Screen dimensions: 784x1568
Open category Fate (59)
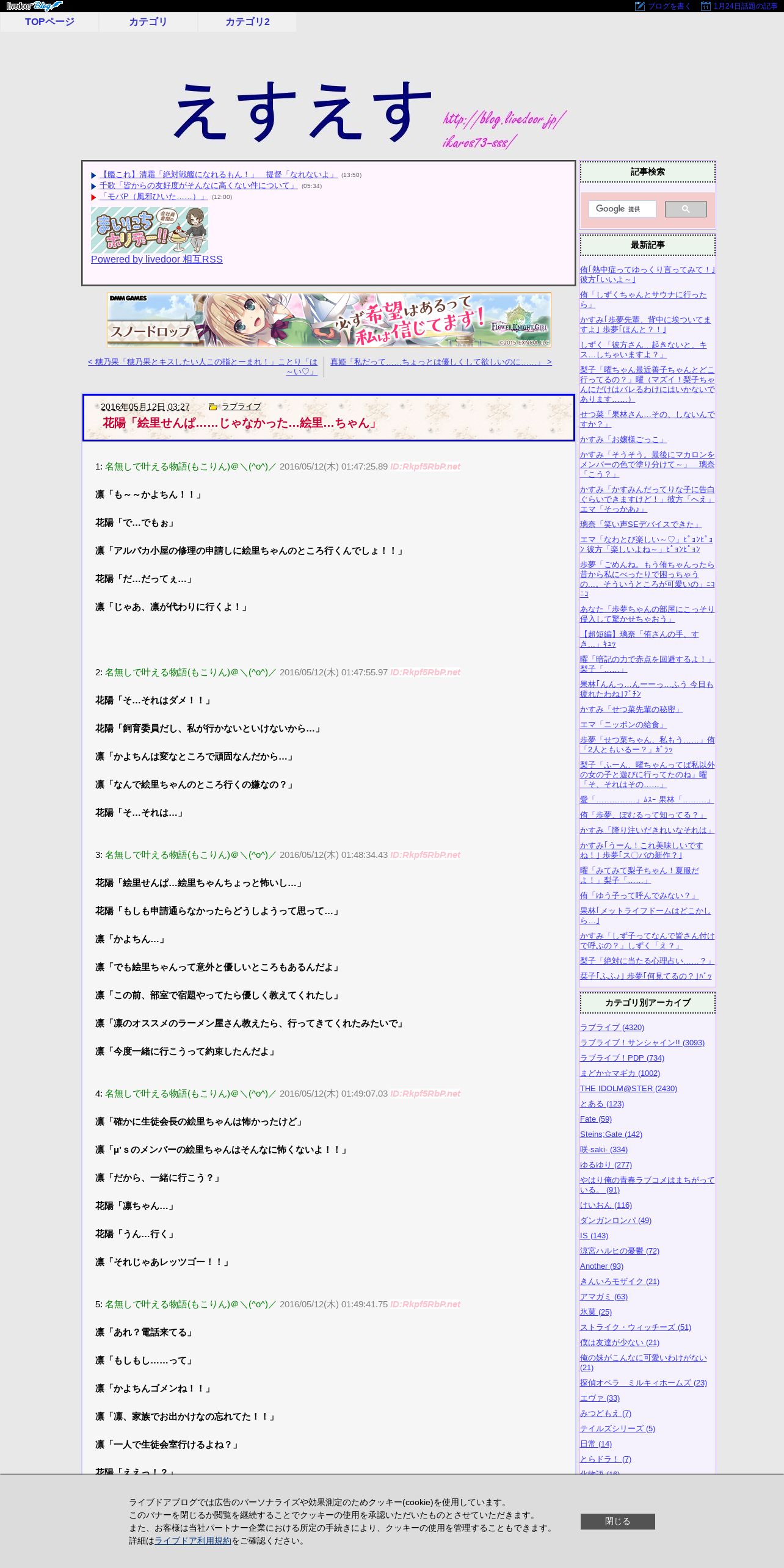point(596,1119)
